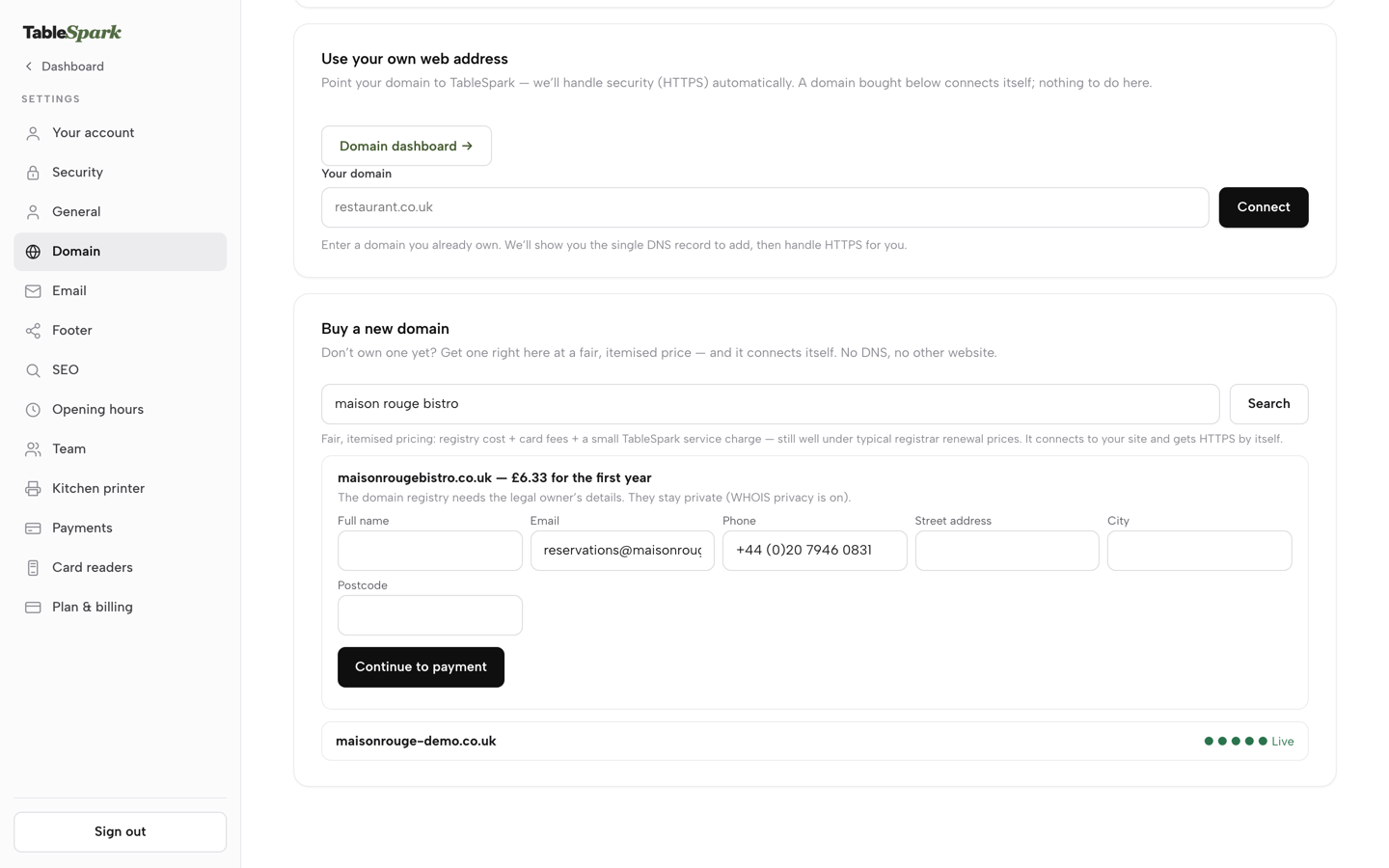Open Team settings
Image resolution: width=1389 pixels, height=868 pixels.
[x=120, y=449]
